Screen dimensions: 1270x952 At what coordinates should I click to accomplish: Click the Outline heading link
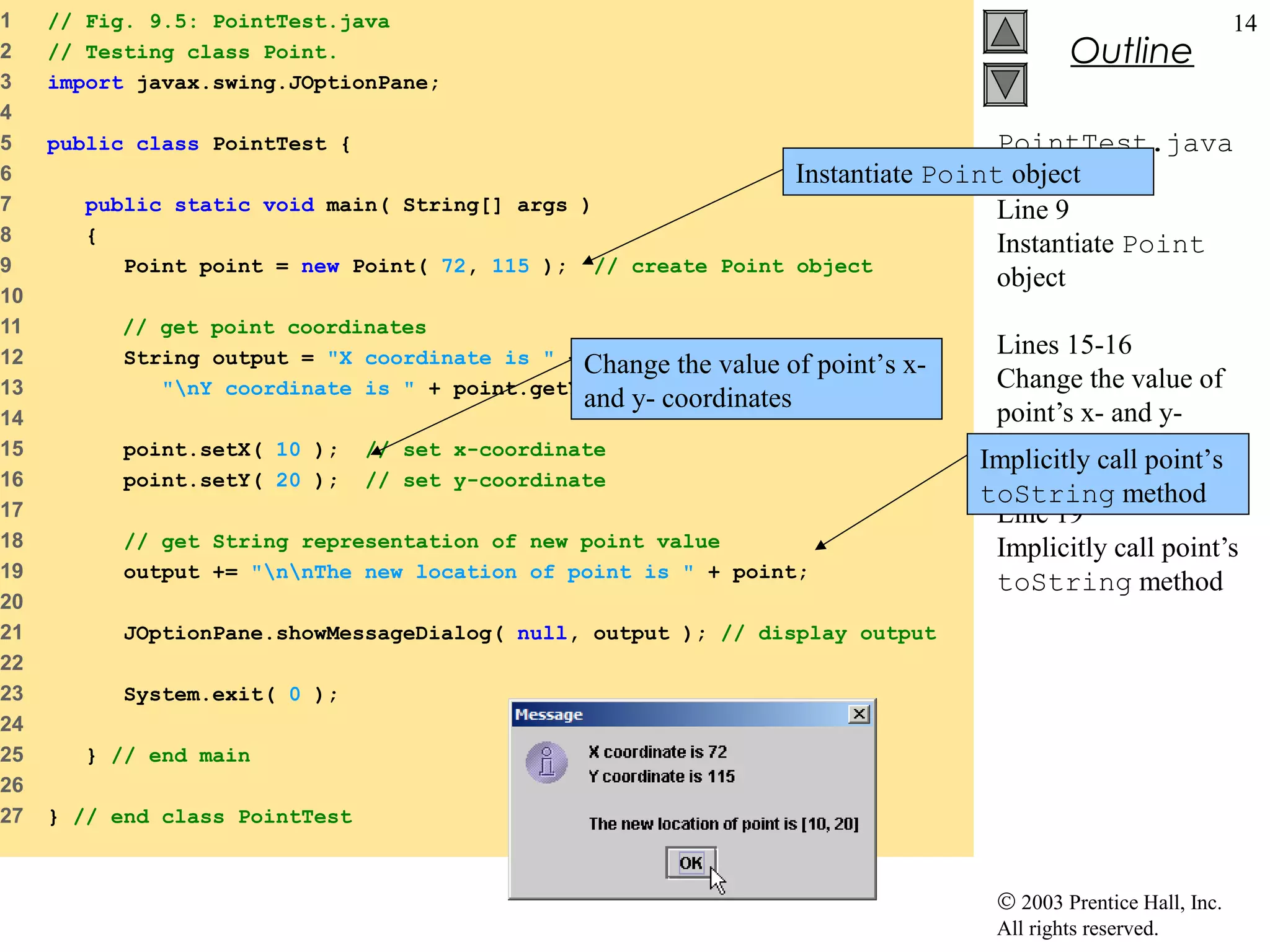[x=1131, y=51]
